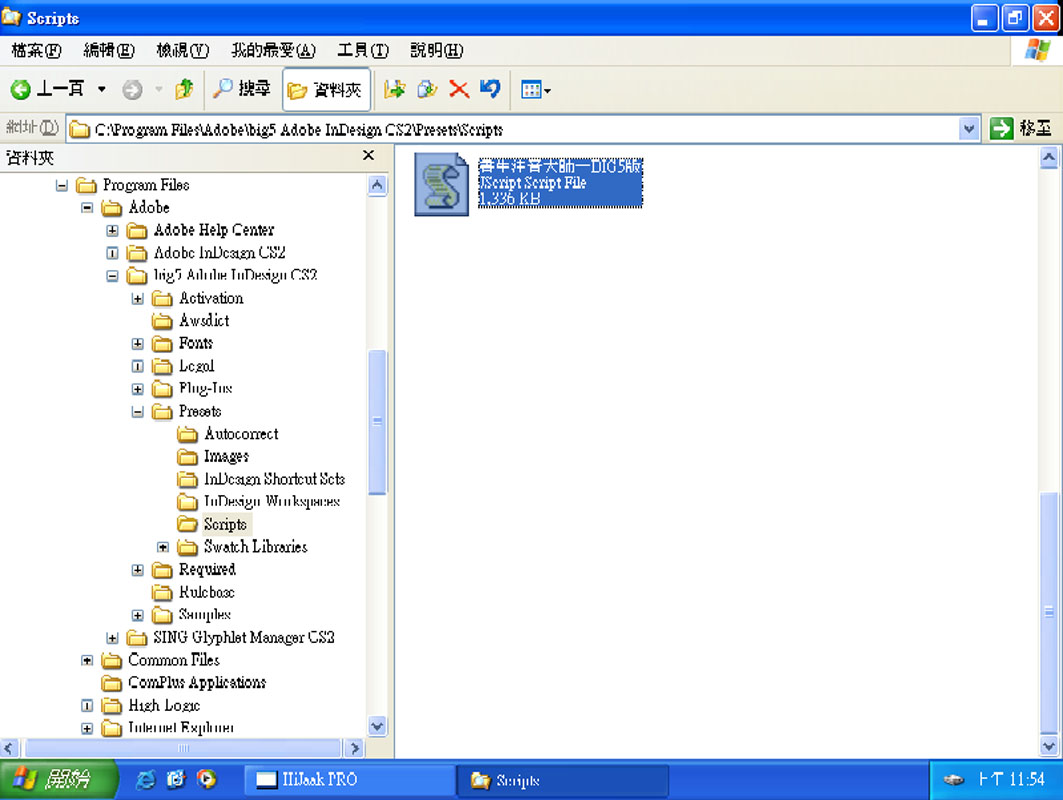Open the address bar dropdown arrow
Viewport: 1063px width, 800px height.
(x=968, y=129)
